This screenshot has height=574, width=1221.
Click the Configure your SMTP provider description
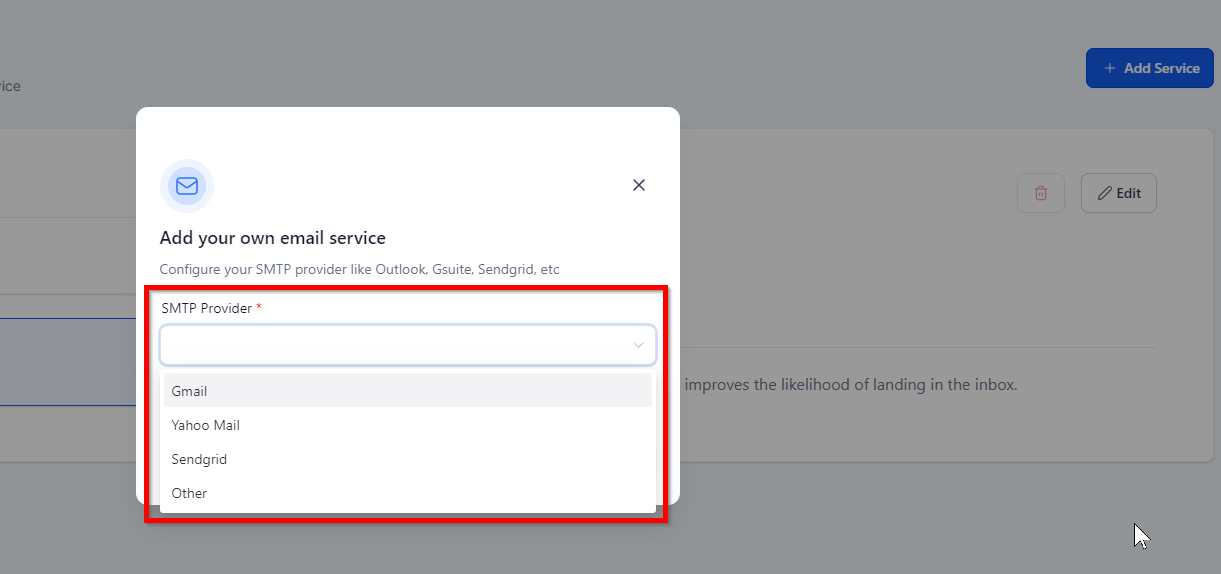coord(359,270)
